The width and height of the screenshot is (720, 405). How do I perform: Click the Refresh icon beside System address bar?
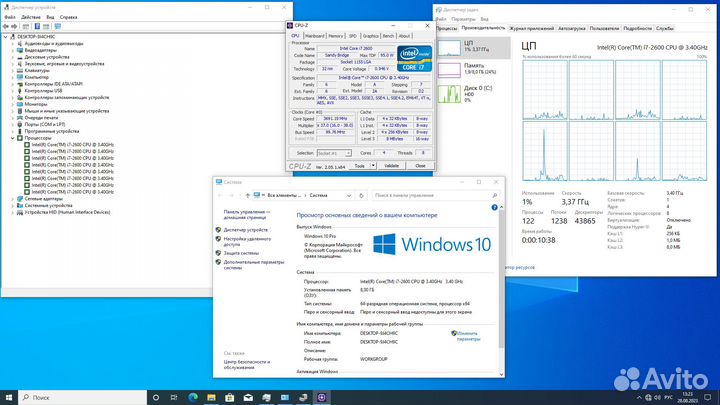pyautogui.click(x=361, y=196)
